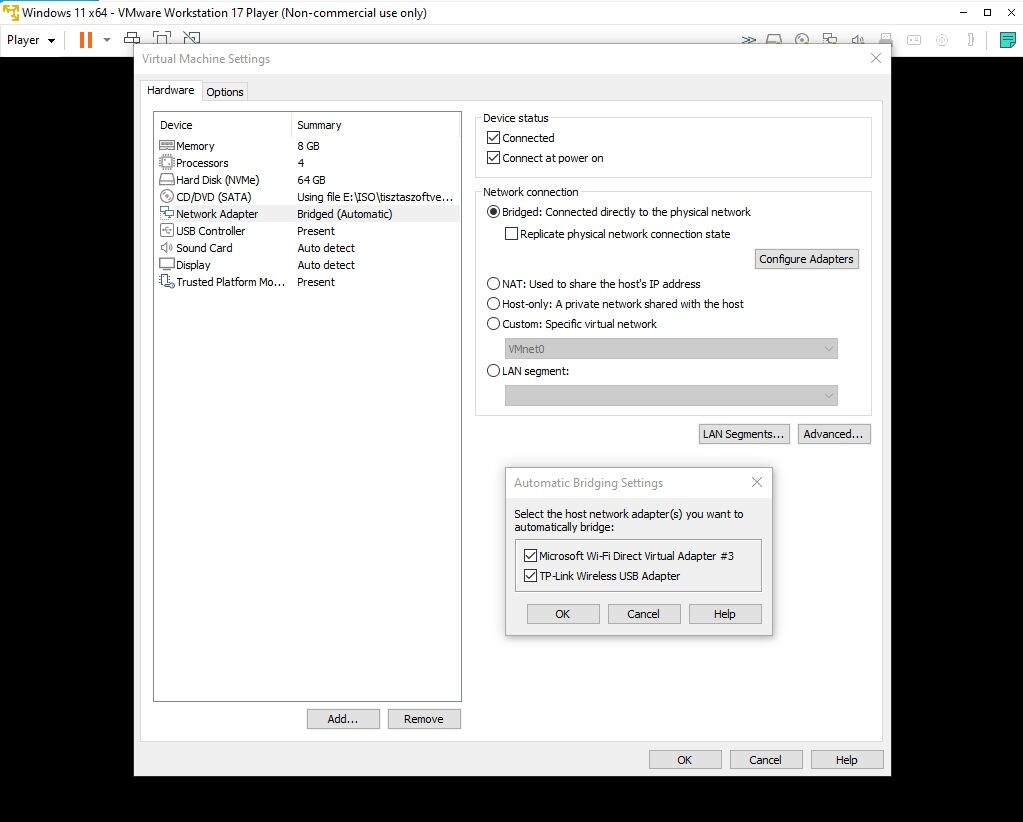Confirm Automatic Bridging Settings with OK

pyautogui.click(x=563, y=614)
